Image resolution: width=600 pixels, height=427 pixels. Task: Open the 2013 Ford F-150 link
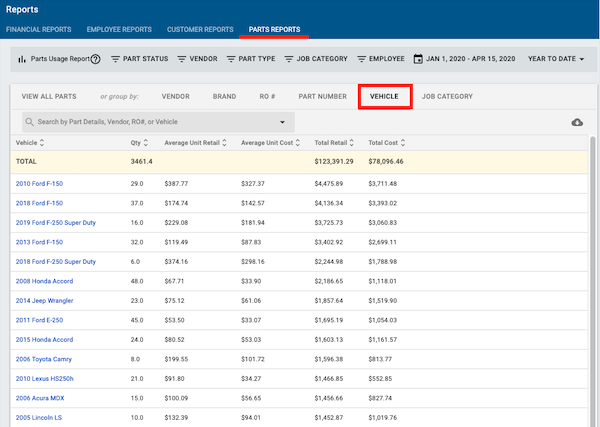pos(39,242)
